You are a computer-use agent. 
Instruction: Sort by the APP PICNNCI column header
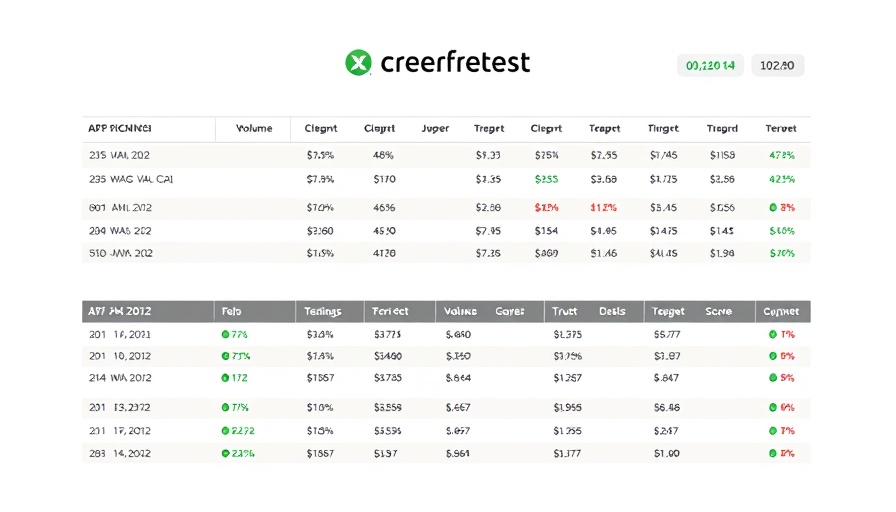119,129
